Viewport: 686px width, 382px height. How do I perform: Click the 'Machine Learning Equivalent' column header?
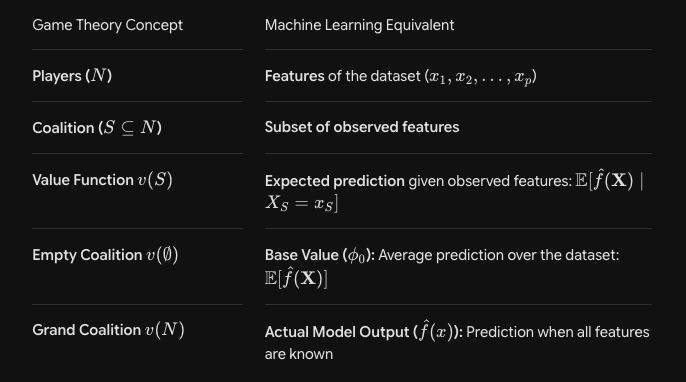click(360, 25)
